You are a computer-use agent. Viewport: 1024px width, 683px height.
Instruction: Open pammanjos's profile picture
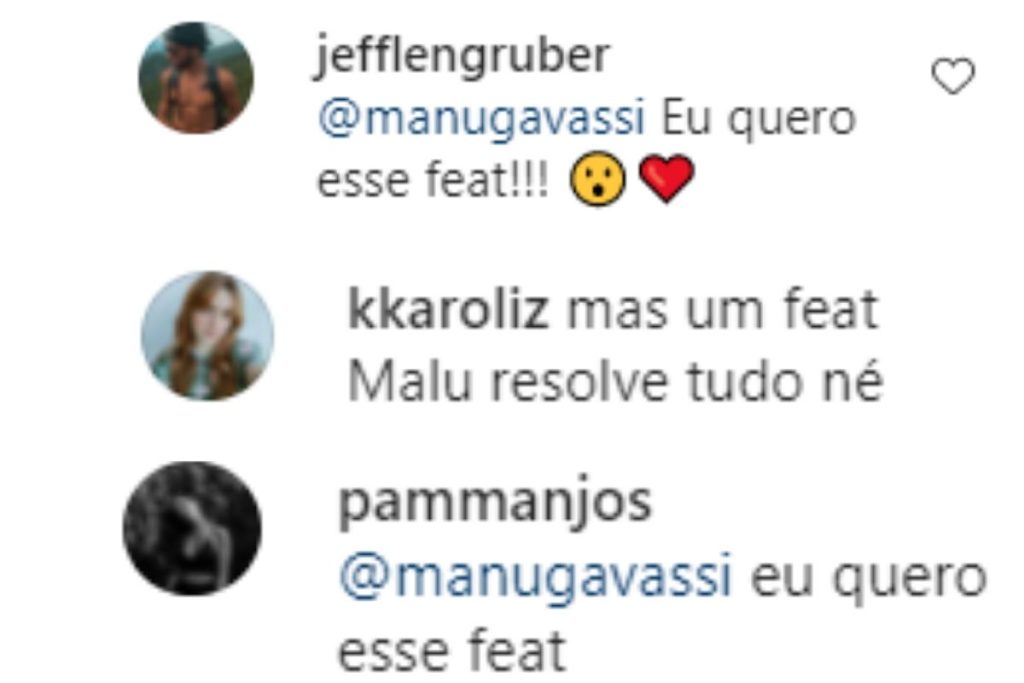click(193, 528)
